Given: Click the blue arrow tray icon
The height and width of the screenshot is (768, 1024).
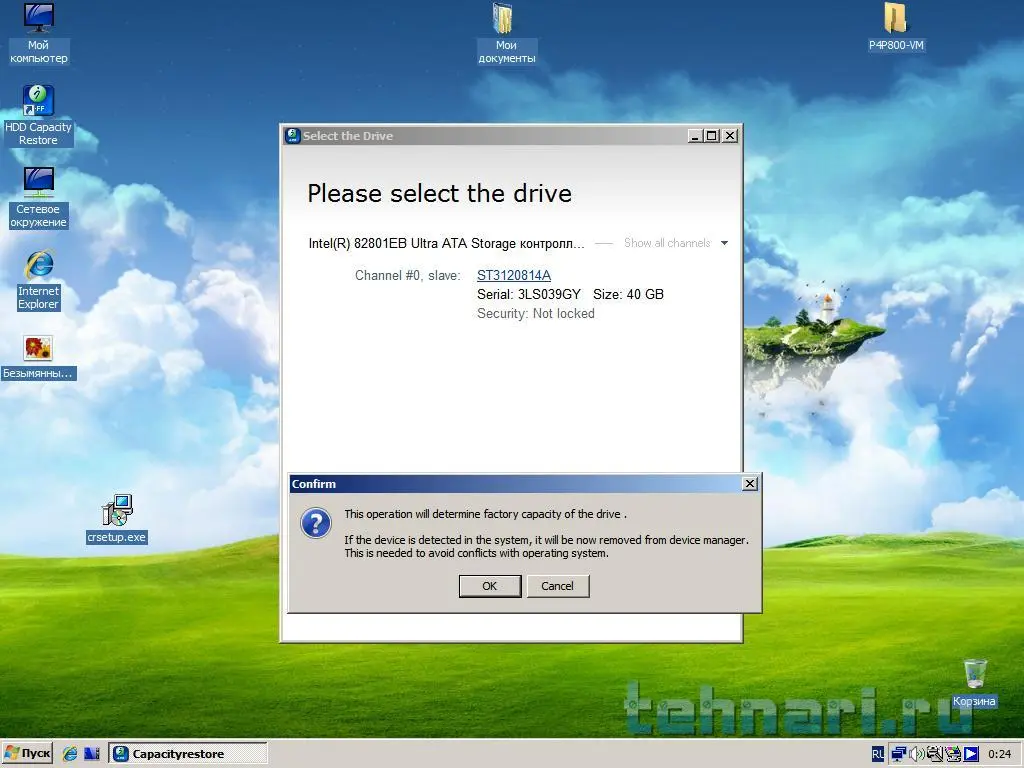Looking at the screenshot, I should pyautogui.click(x=970, y=754).
